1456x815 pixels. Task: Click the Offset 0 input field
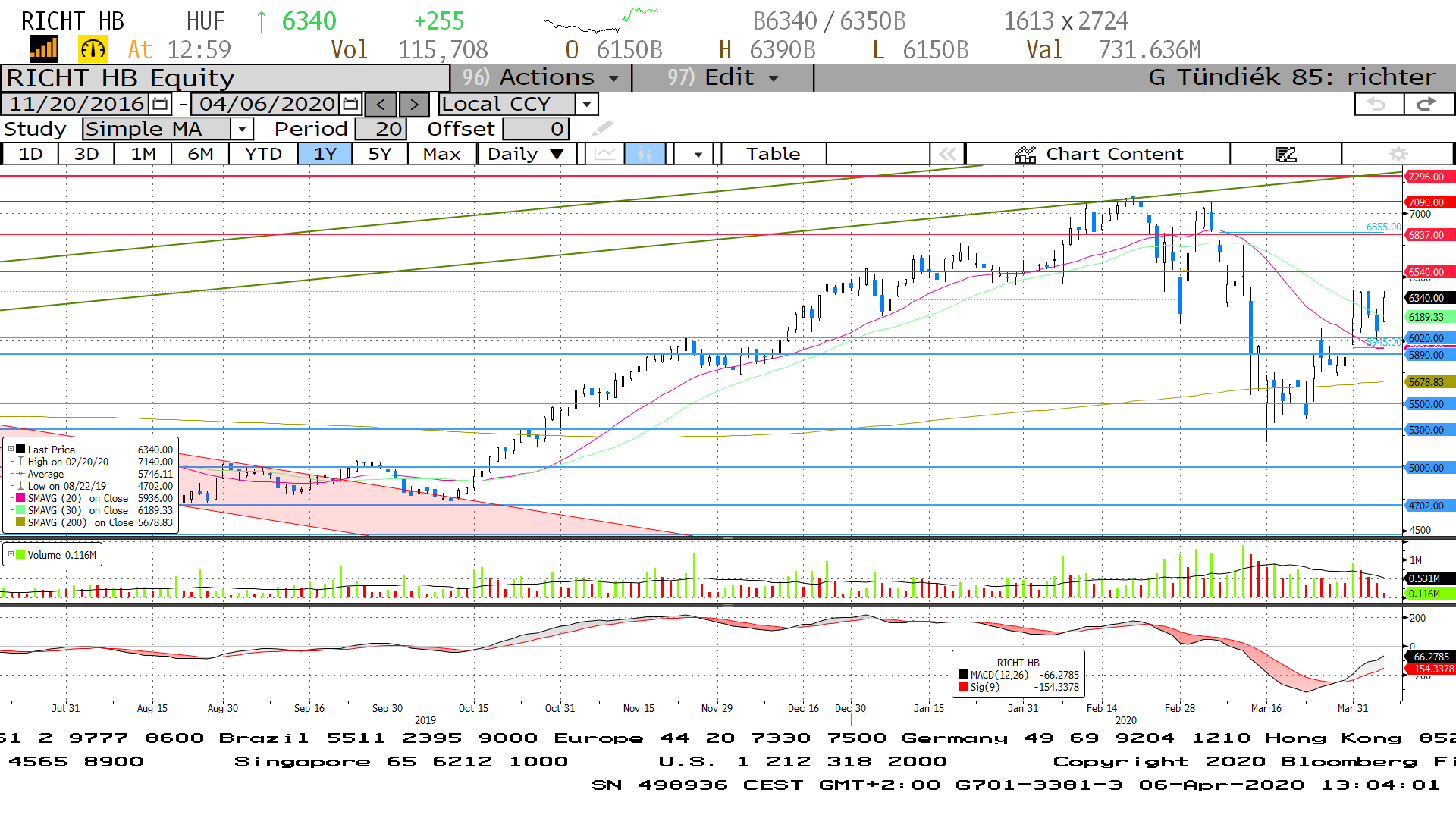click(x=535, y=129)
